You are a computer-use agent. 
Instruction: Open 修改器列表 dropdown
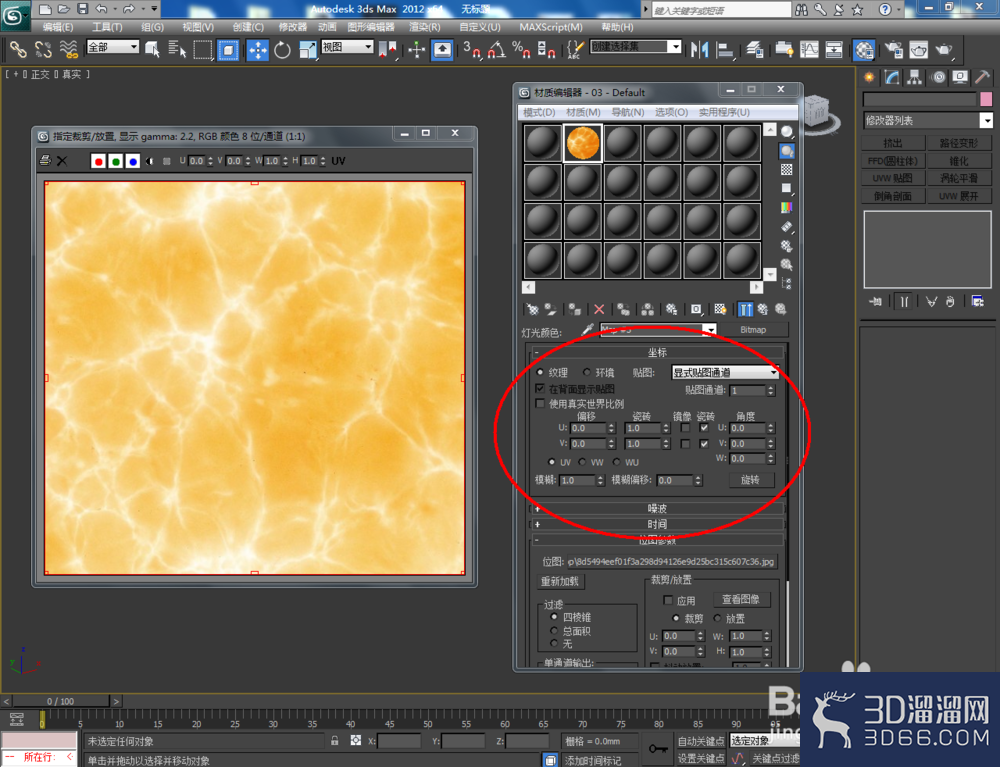click(x=927, y=120)
